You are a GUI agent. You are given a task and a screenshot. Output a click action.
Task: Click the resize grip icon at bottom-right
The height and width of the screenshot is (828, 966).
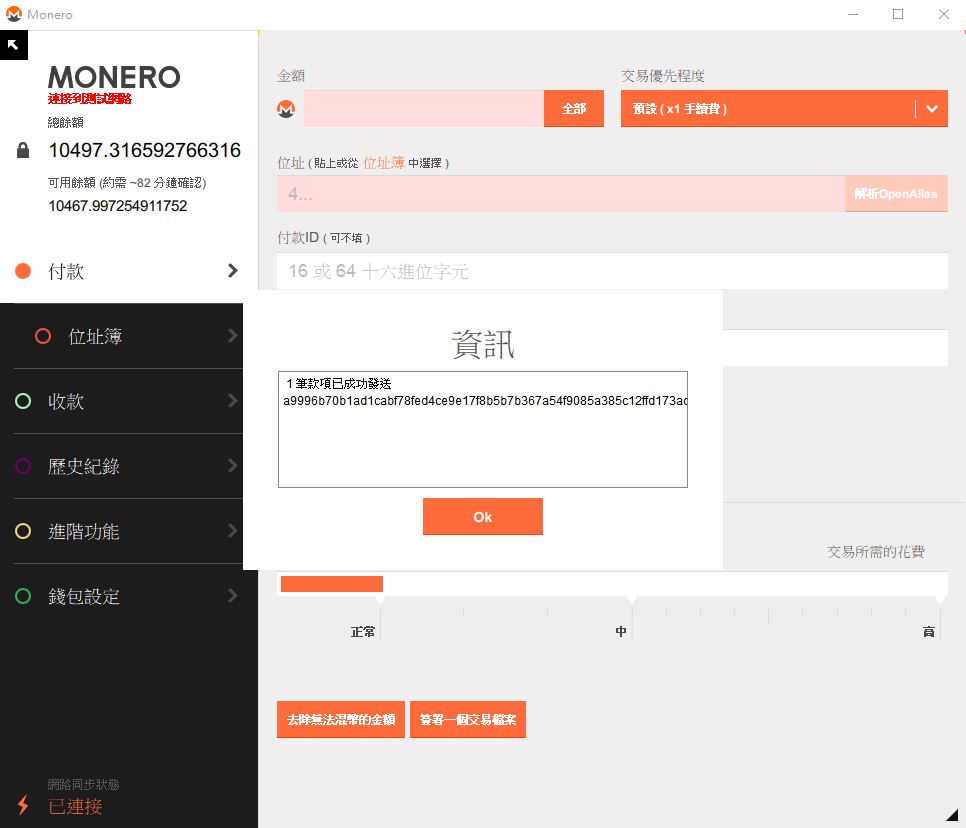pos(952,814)
